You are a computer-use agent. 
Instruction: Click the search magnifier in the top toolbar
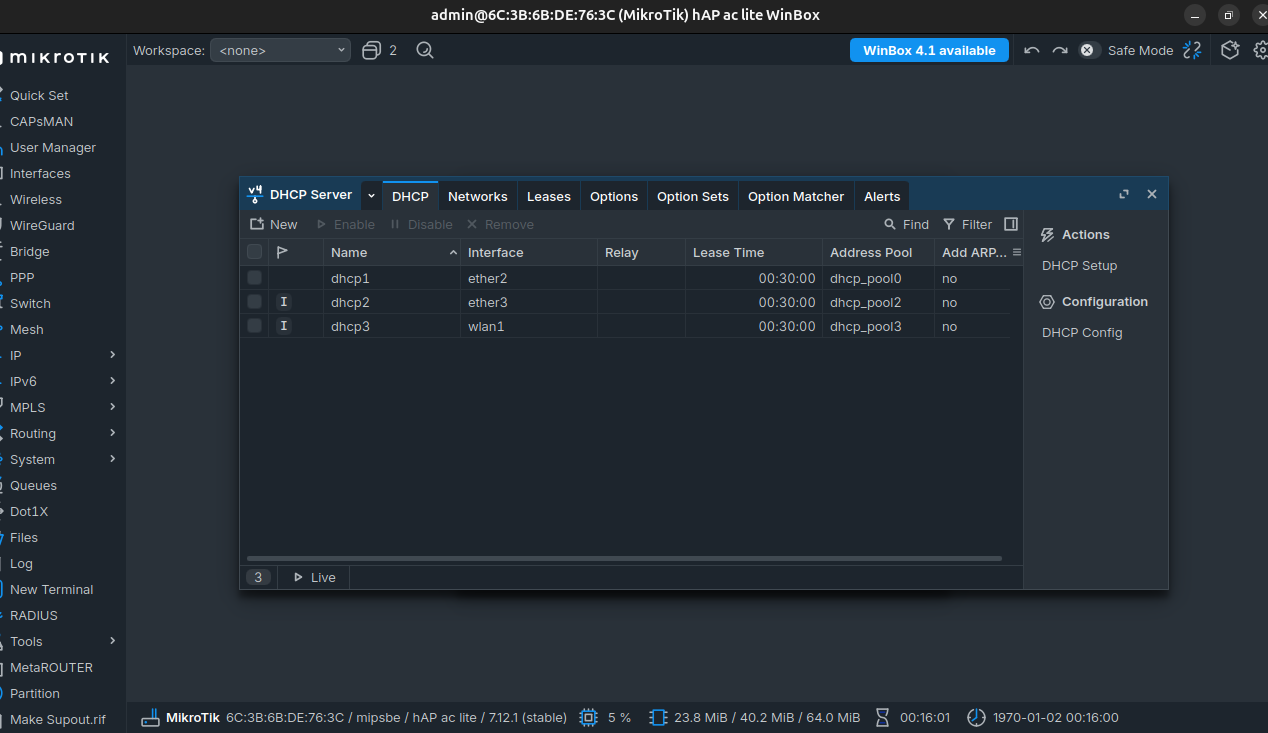click(x=425, y=50)
